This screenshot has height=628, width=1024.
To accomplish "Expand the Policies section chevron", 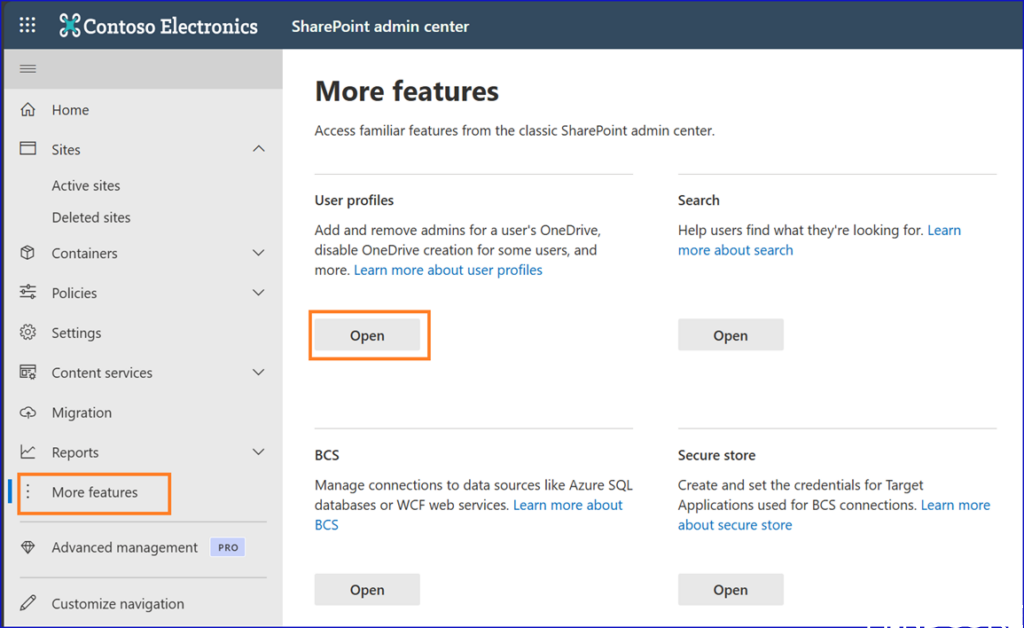I will click(x=258, y=293).
